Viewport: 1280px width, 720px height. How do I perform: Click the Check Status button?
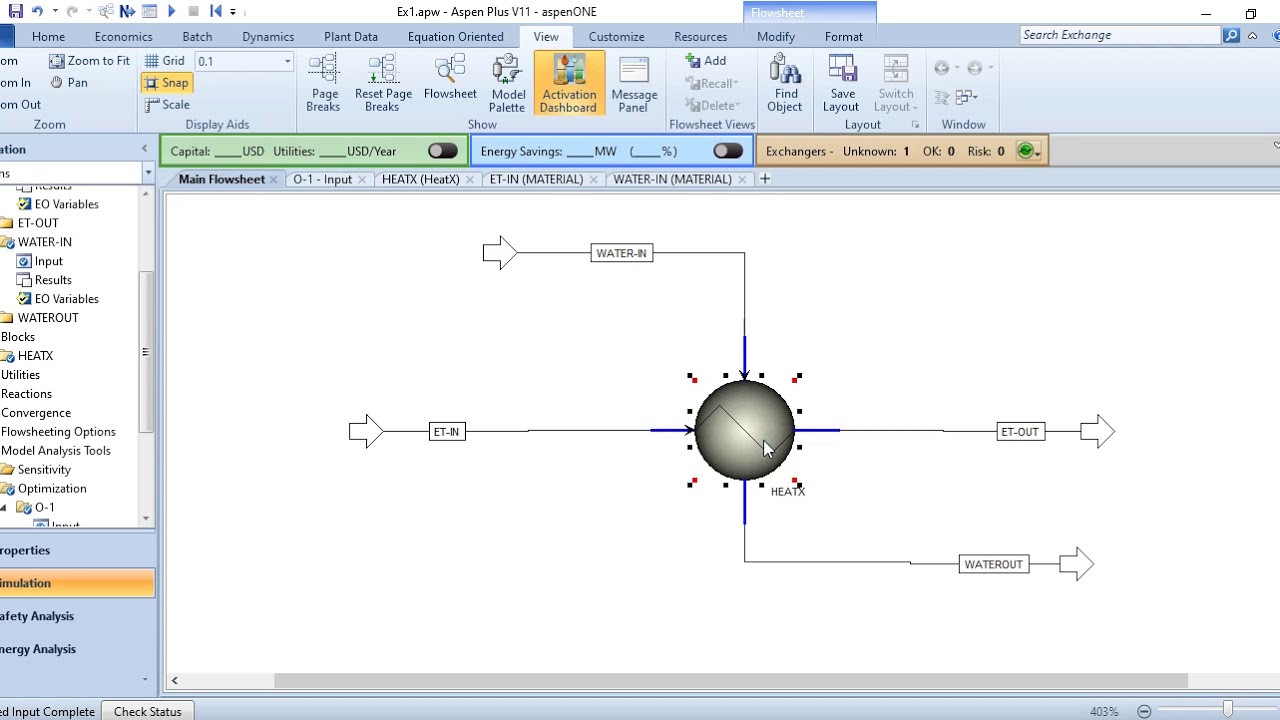pos(148,712)
